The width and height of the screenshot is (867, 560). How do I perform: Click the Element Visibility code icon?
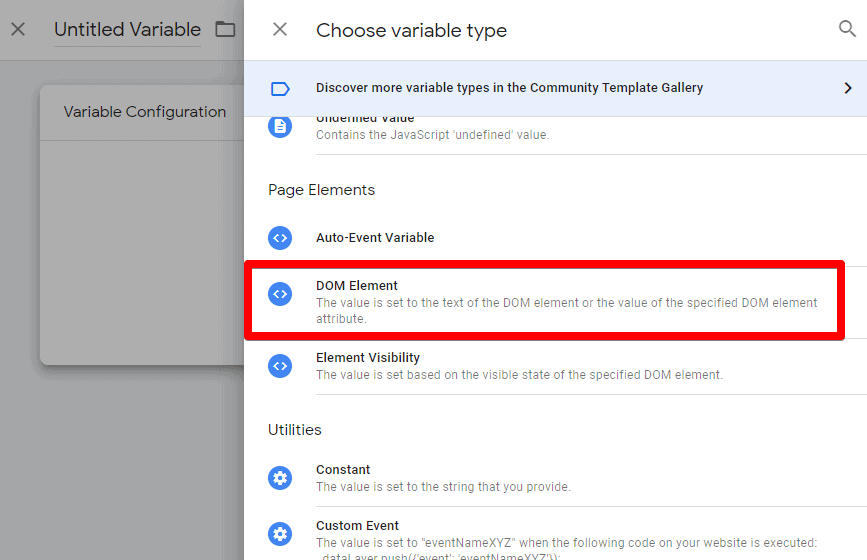tap(280, 366)
